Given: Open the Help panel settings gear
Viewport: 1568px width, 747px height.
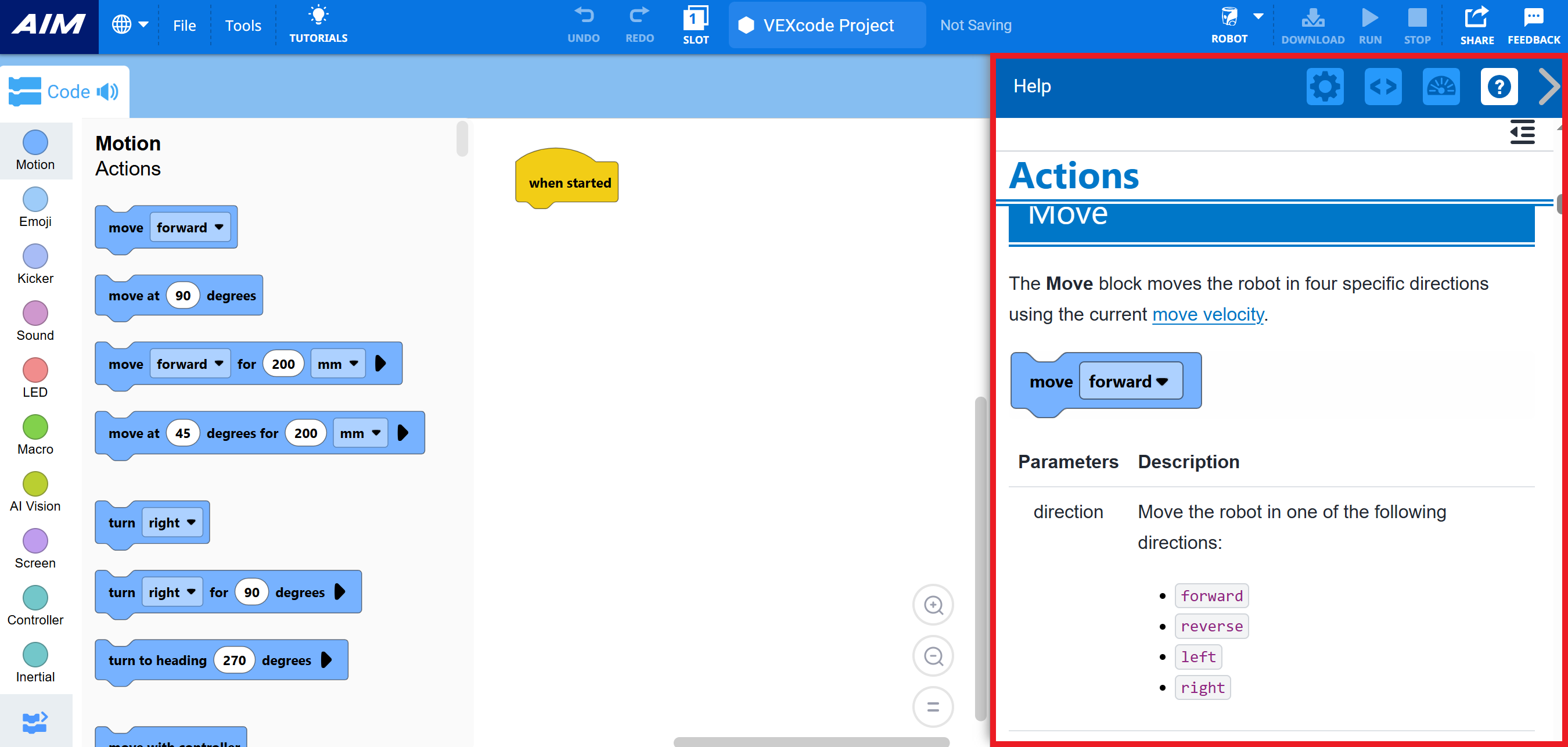Looking at the screenshot, I should click(x=1325, y=87).
